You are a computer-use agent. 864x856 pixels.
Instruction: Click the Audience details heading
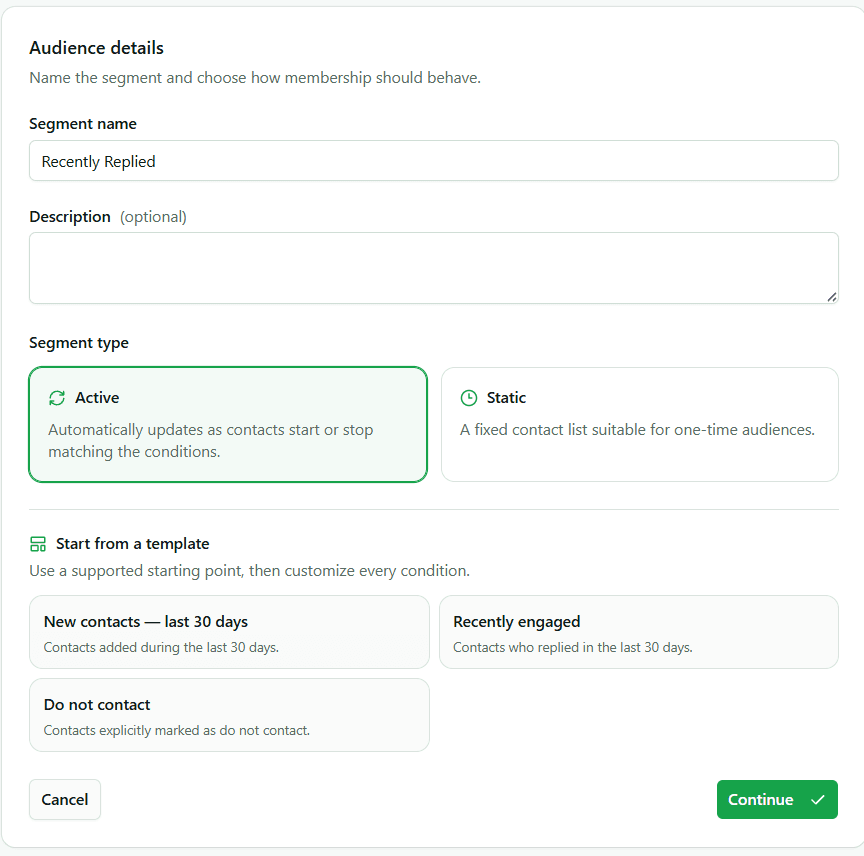click(x=96, y=48)
